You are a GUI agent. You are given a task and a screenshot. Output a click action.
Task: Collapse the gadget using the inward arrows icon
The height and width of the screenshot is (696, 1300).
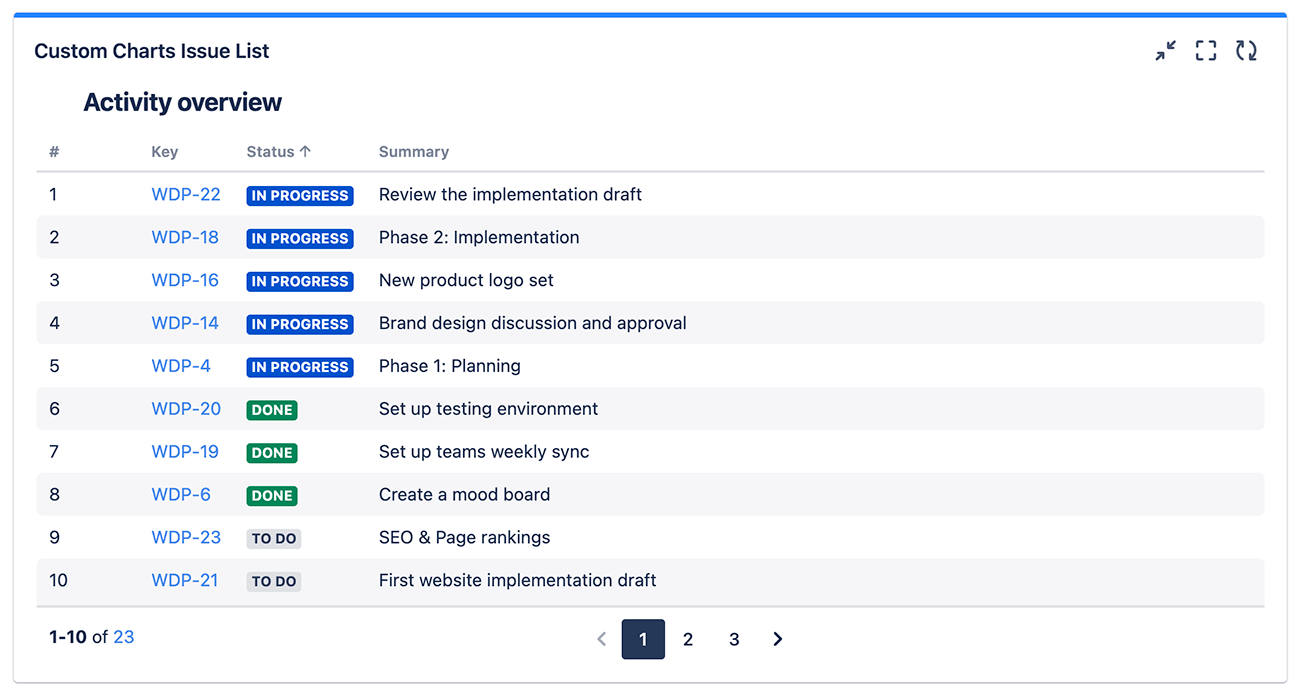pyautogui.click(x=1165, y=50)
